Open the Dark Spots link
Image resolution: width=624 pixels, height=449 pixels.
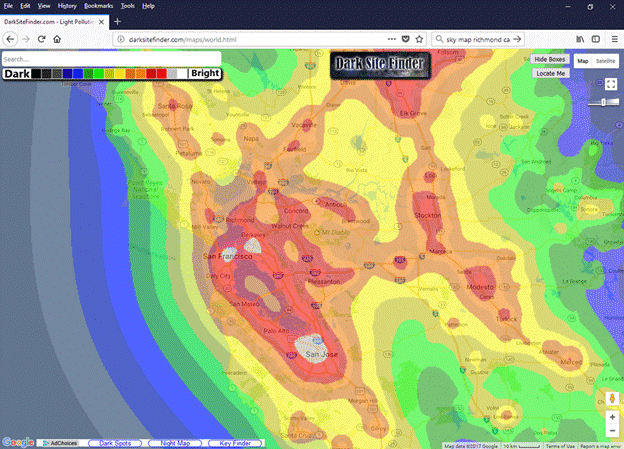tap(113, 442)
